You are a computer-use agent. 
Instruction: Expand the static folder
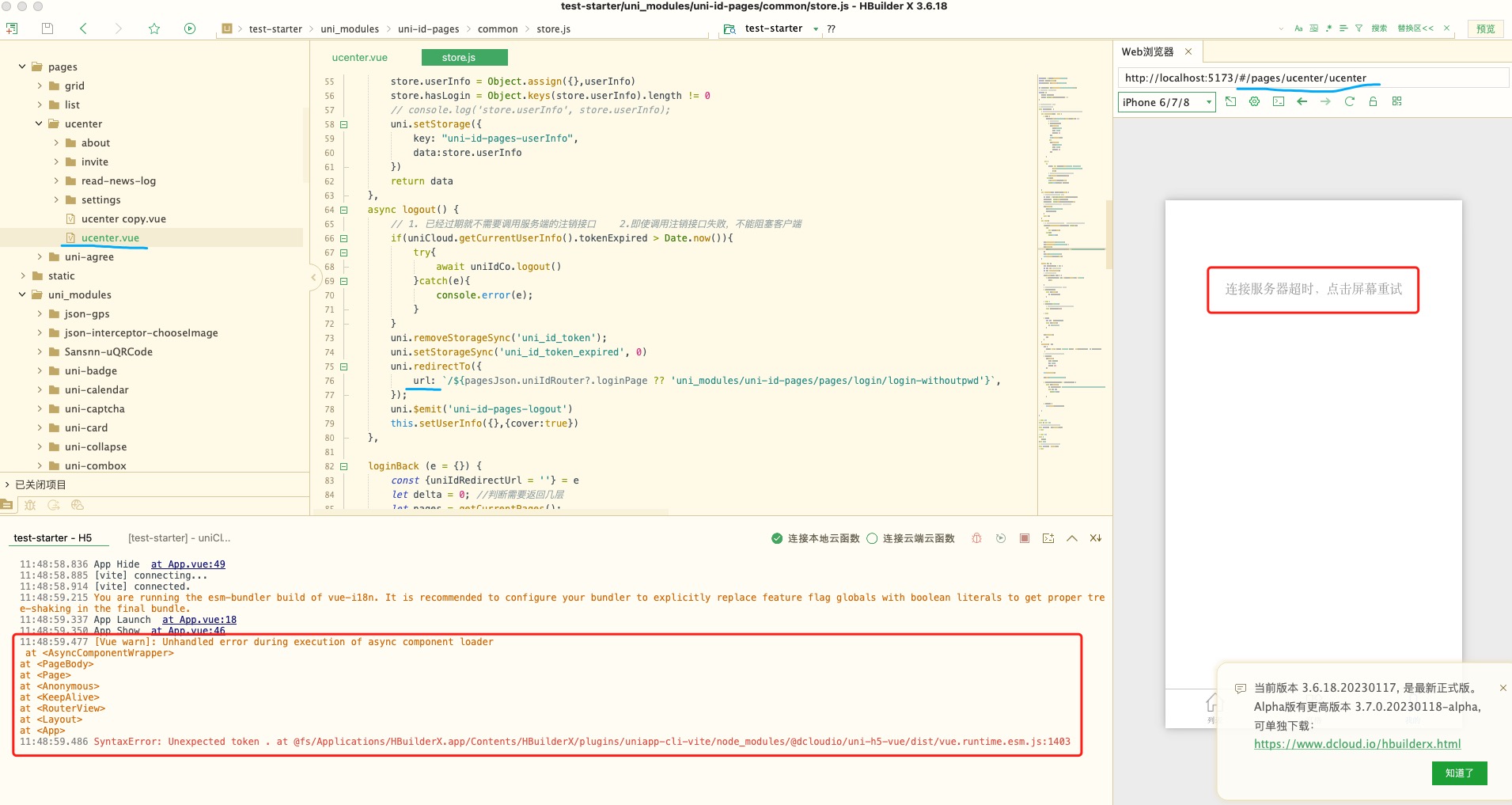tap(23, 276)
